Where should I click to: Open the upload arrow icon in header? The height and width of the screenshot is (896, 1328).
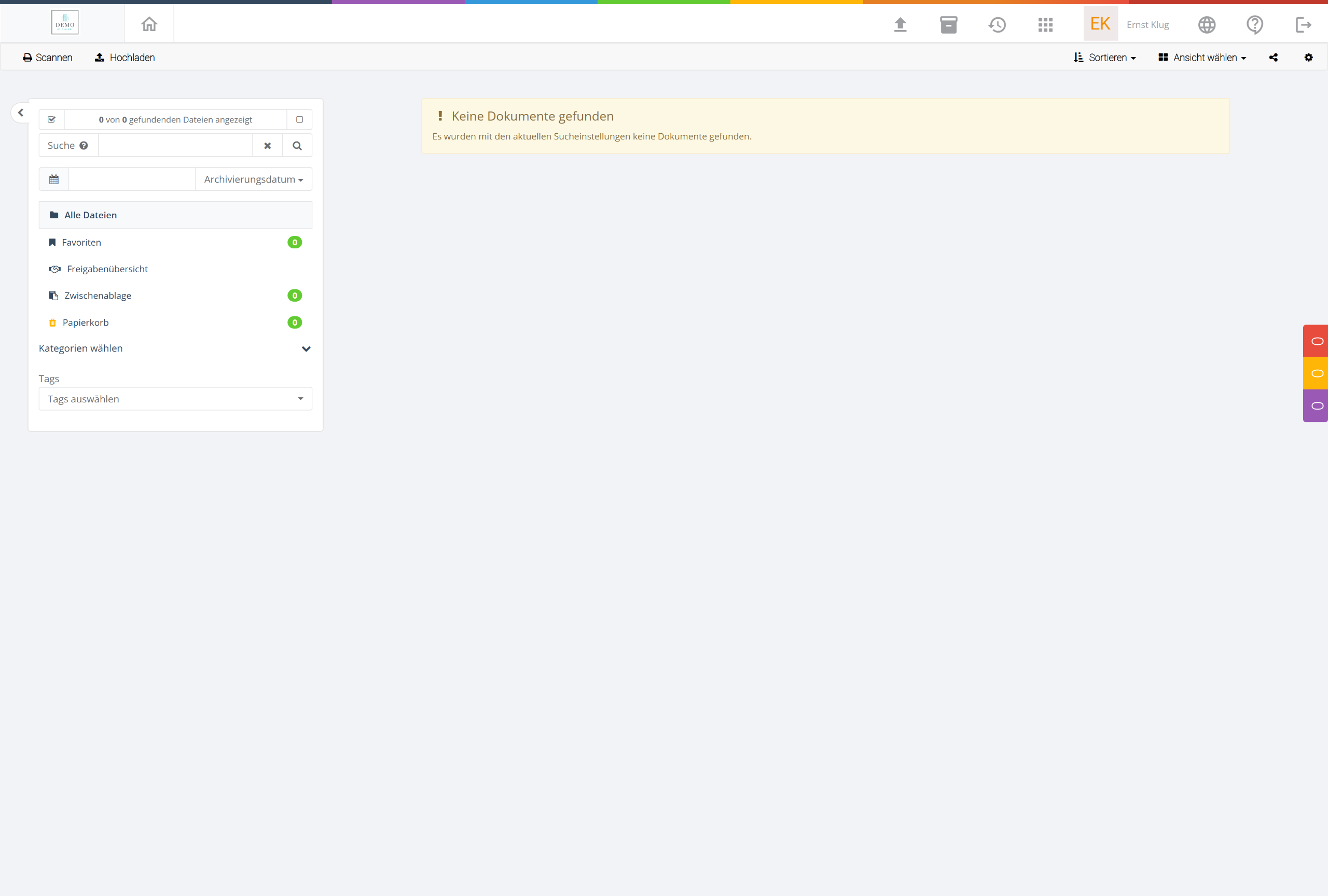tap(900, 24)
